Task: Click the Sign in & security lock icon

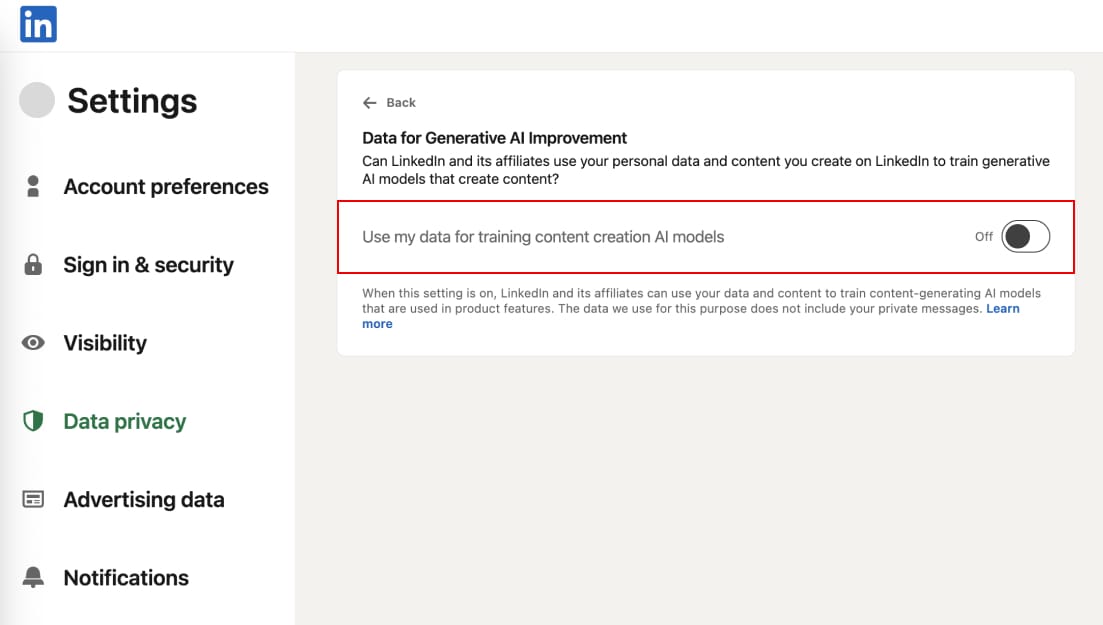Action: click(33, 265)
